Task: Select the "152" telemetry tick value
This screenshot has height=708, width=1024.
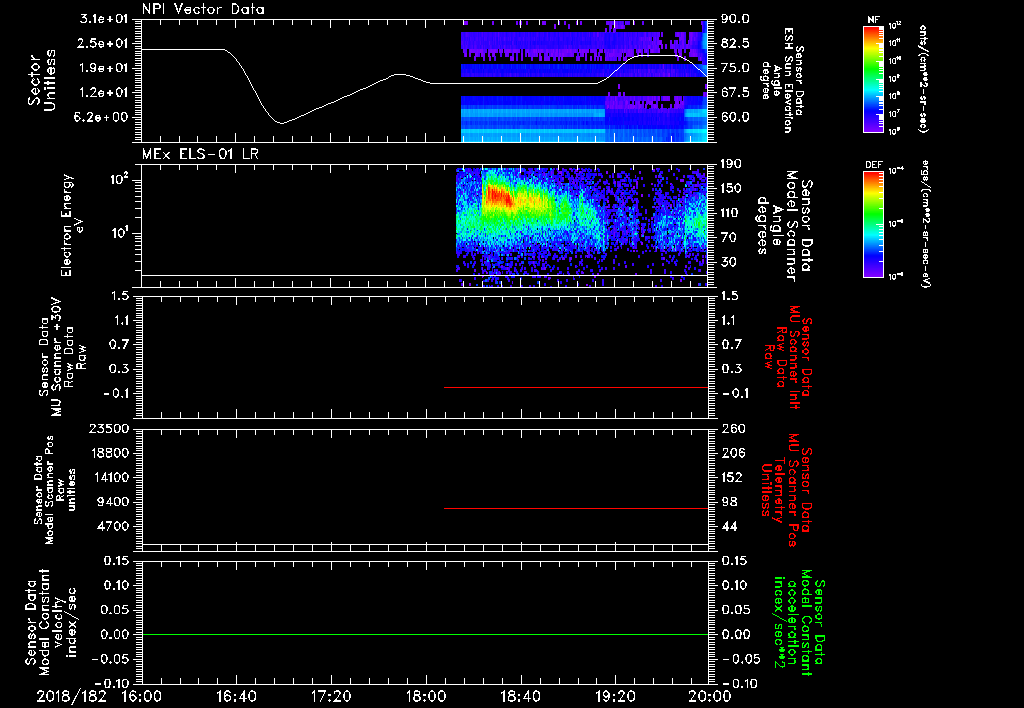Action: pyautogui.click(x=733, y=477)
